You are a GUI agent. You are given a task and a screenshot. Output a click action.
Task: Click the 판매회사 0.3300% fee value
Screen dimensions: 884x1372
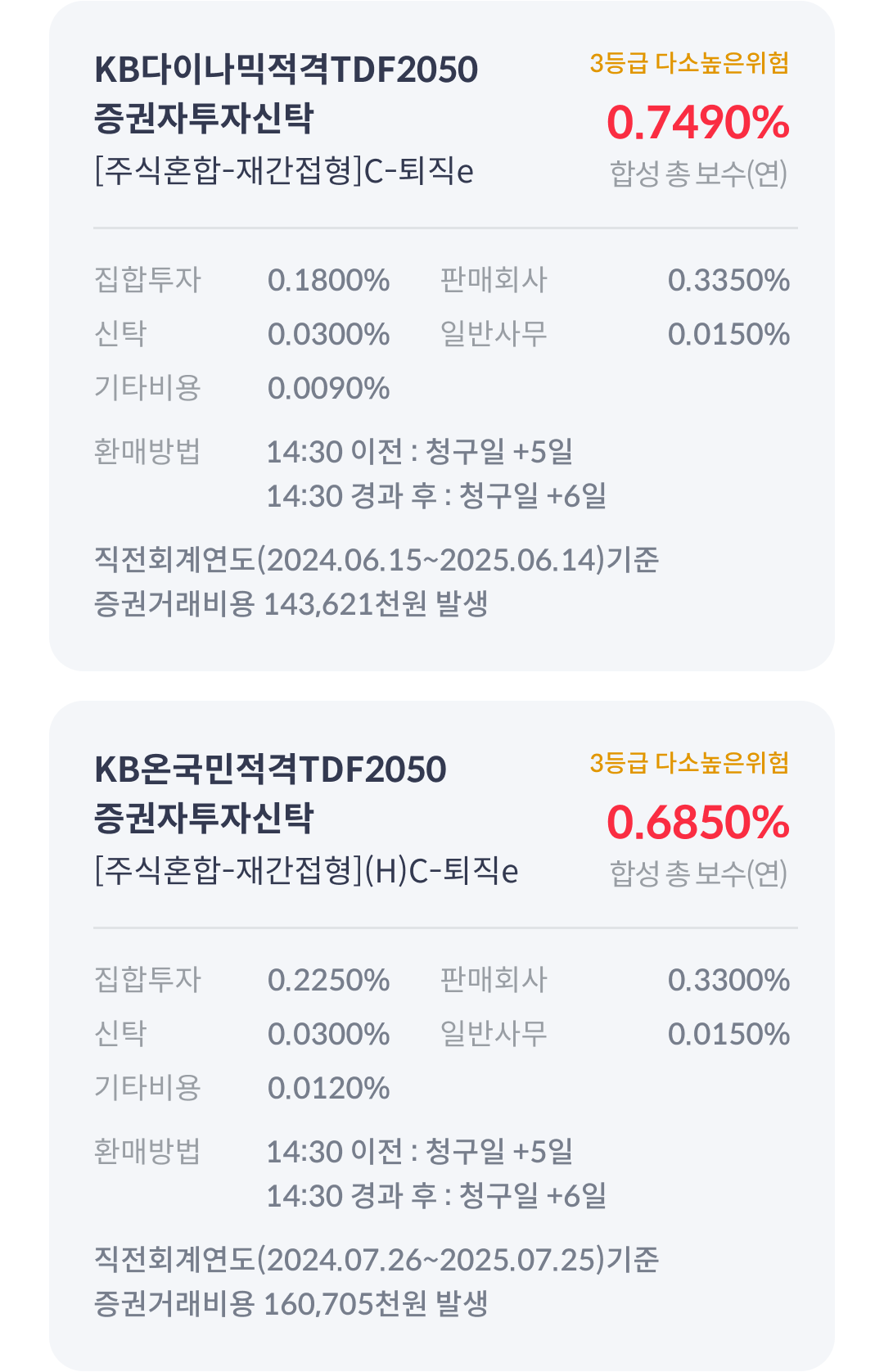[728, 980]
